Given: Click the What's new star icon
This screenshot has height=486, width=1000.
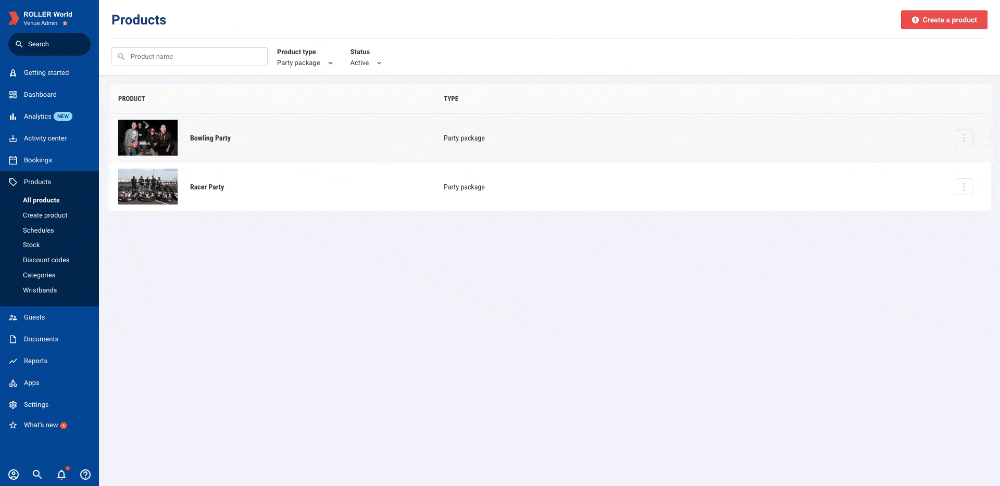Looking at the screenshot, I should 13,425.
